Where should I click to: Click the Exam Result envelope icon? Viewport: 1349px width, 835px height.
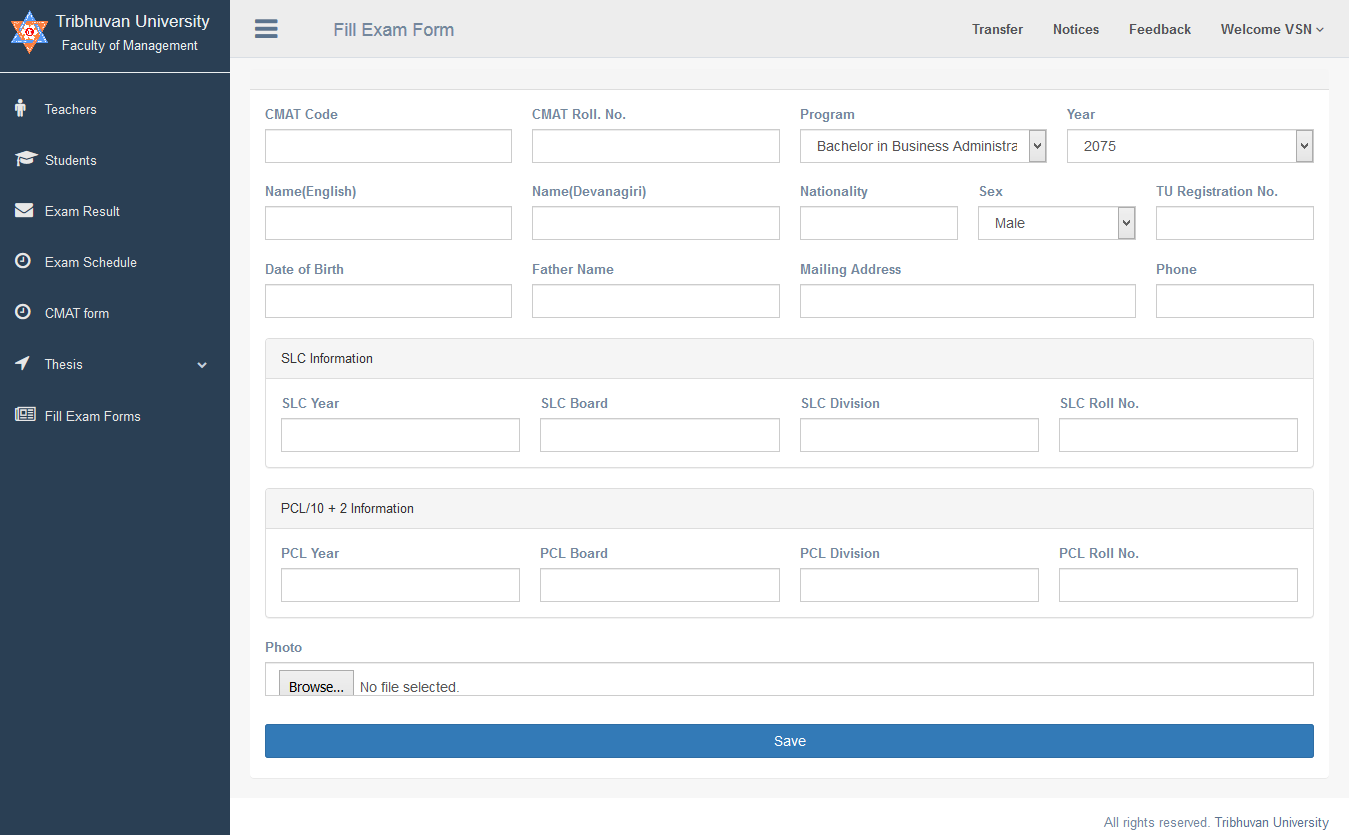click(x=25, y=211)
